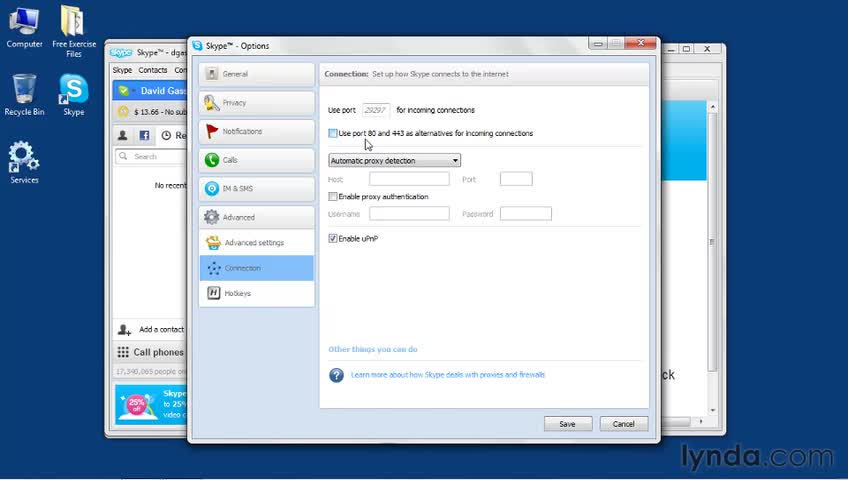Close the Skype Options dialog
The height and width of the screenshot is (480, 848).
[x=641, y=43]
